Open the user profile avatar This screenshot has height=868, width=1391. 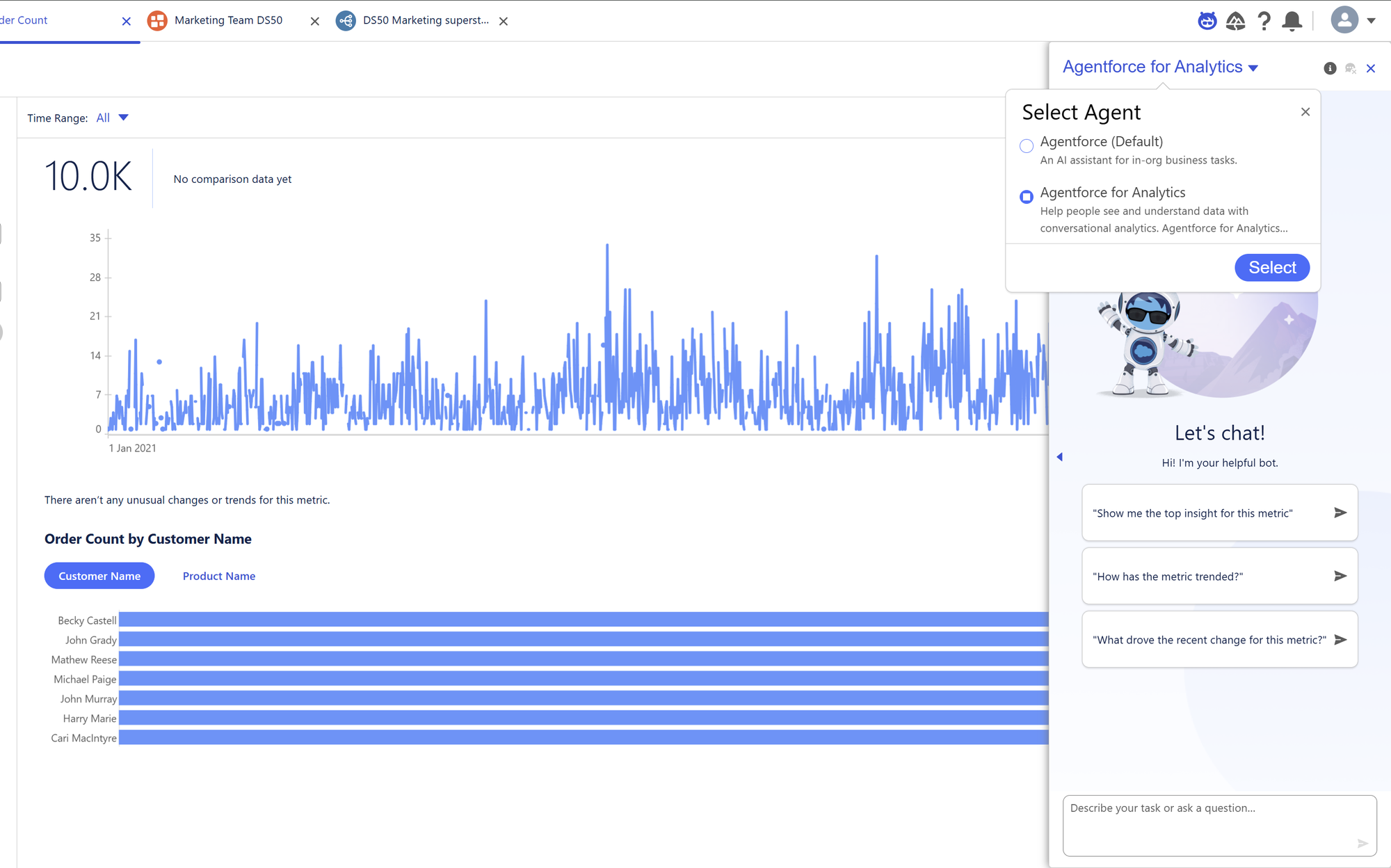tap(1344, 20)
